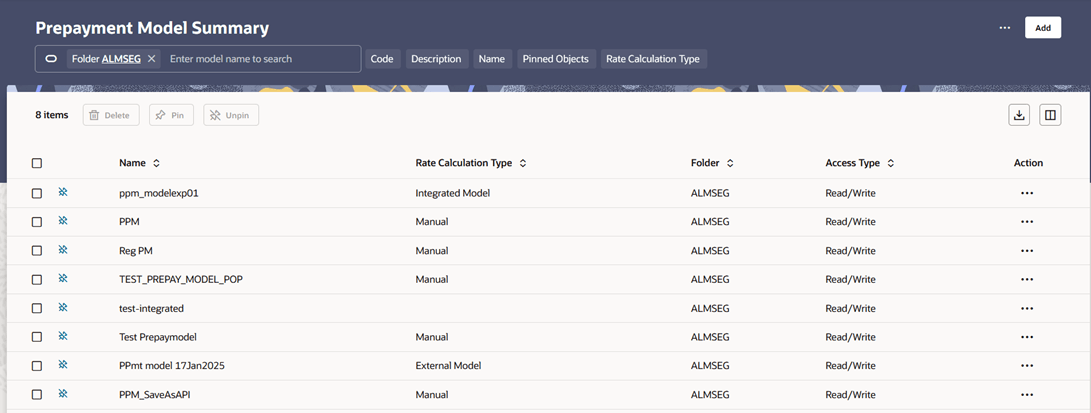
Task: Click model name PPmt model 17Jan2025
Action: [x=172, y=366]
